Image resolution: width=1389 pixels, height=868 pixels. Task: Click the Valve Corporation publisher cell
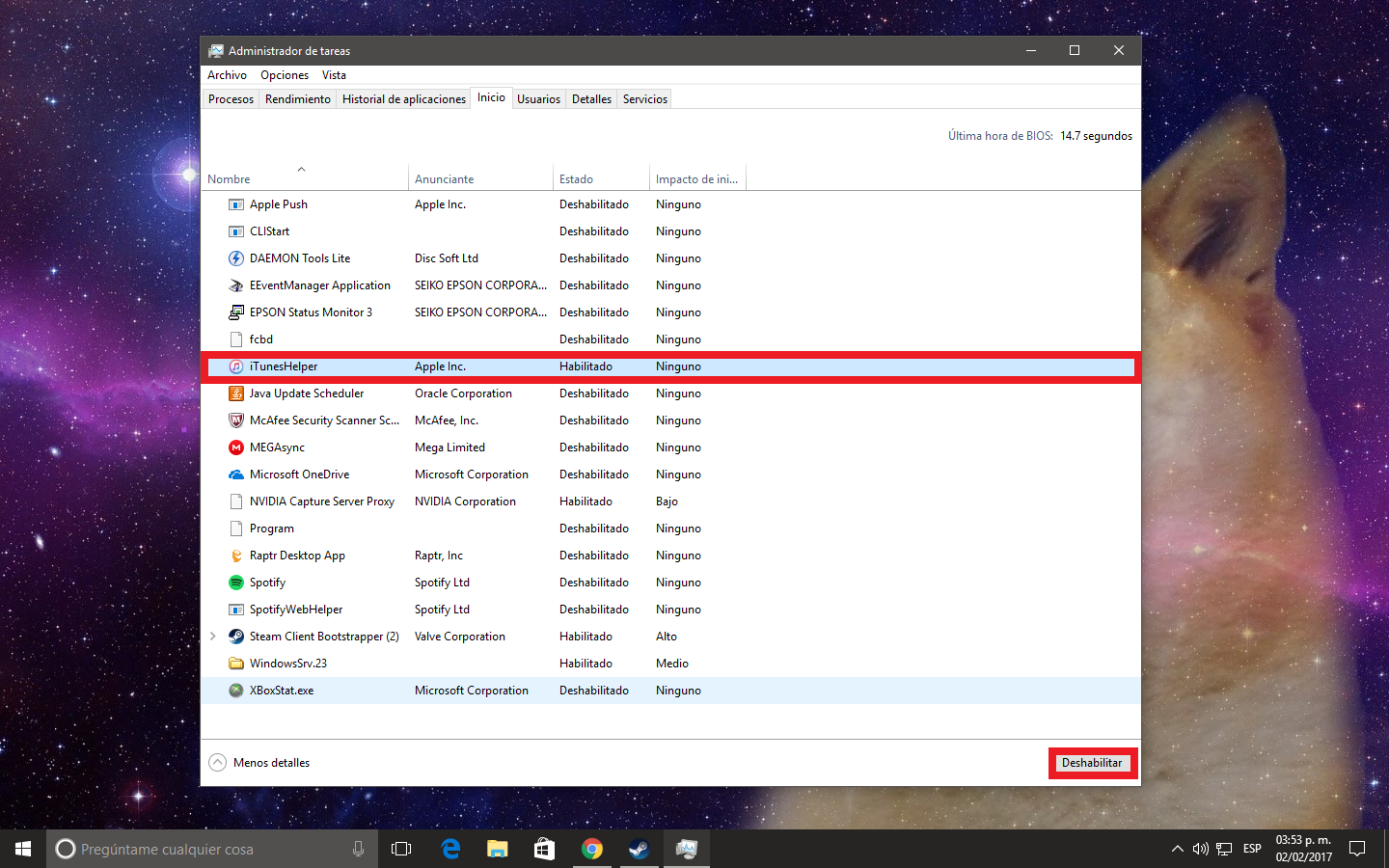point(460,637)
